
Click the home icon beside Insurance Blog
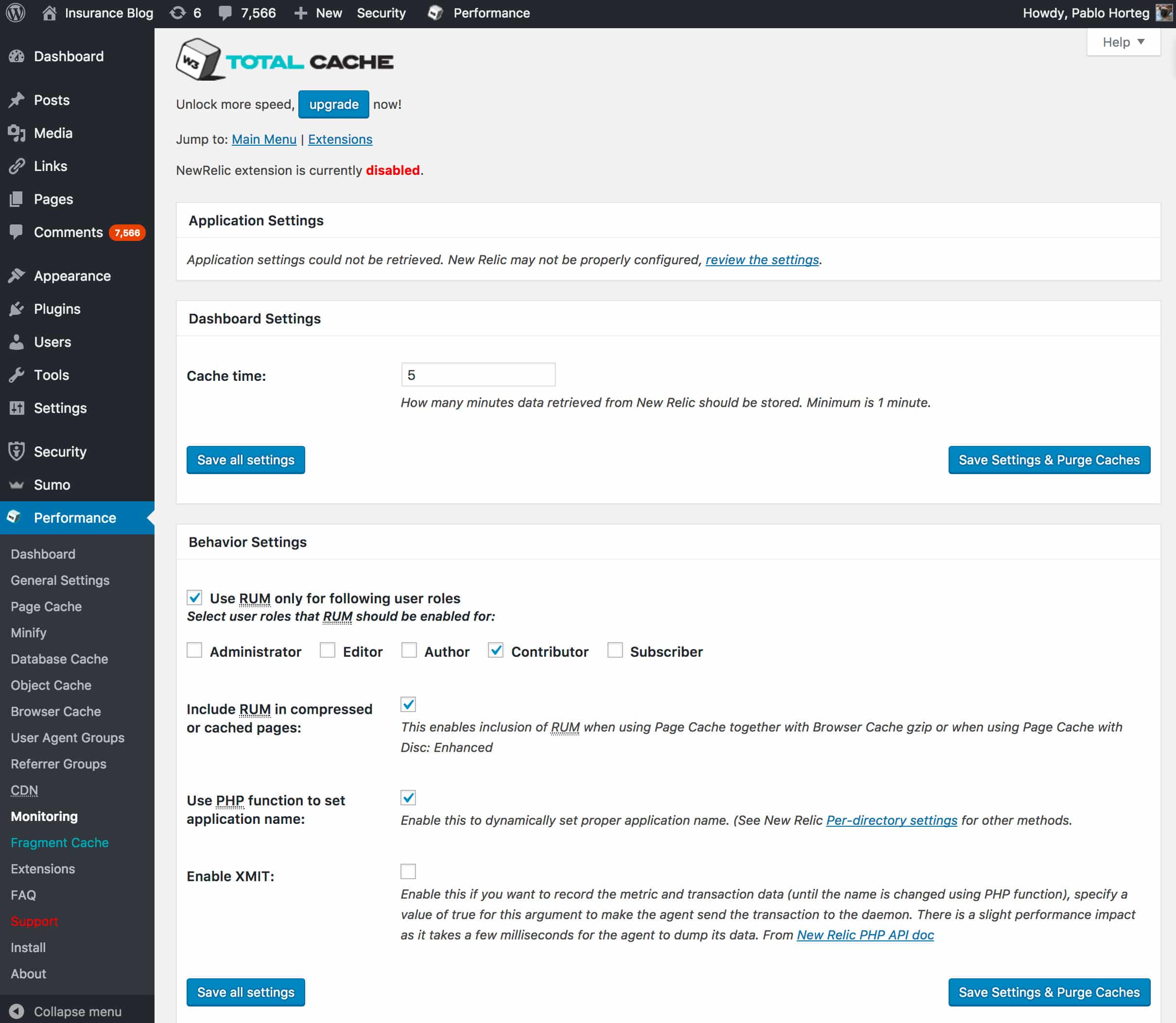click(49, 13)
